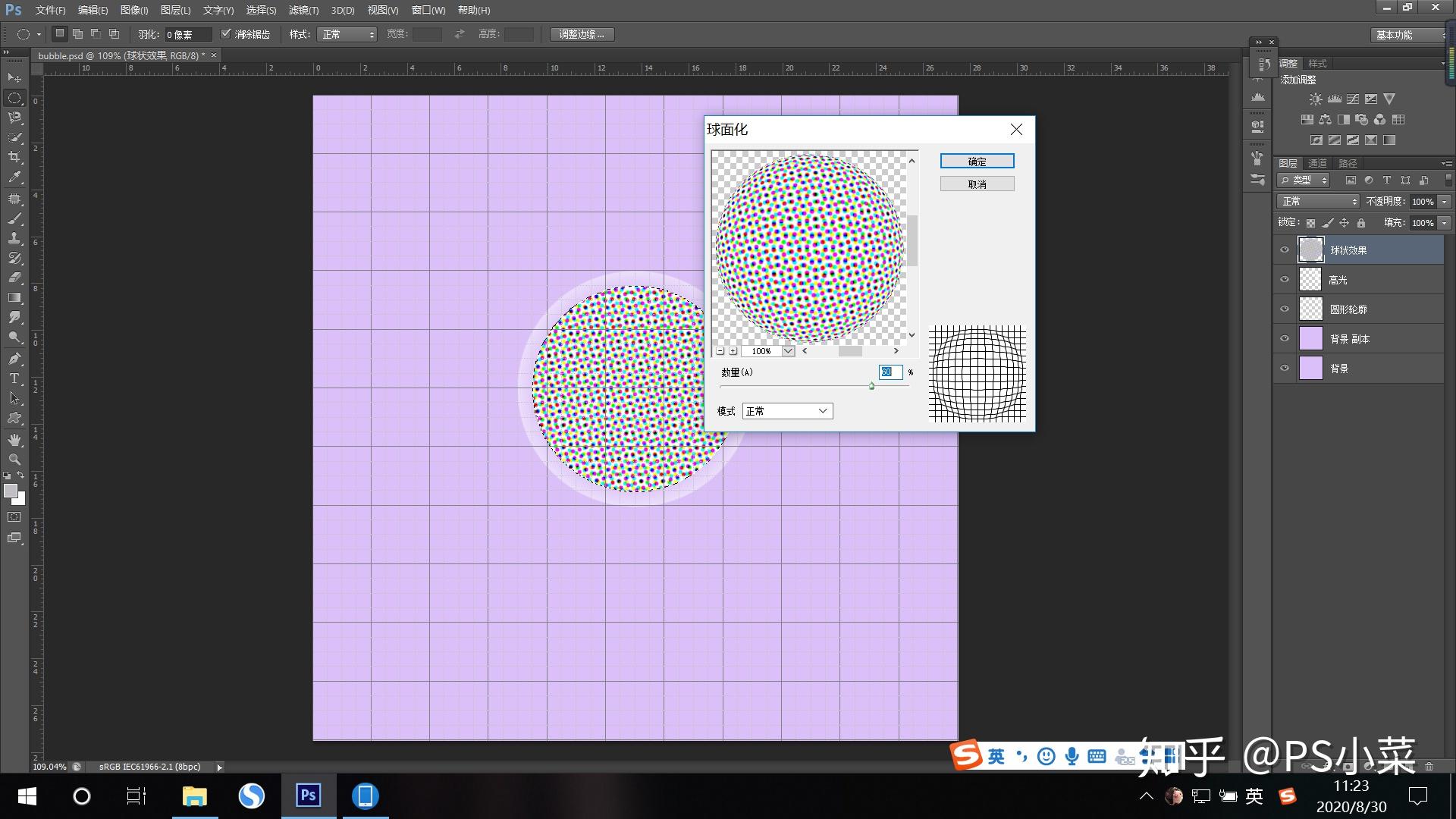Select the Move tool
Viewport: 1456px width, 819px height.
[14, 77]
